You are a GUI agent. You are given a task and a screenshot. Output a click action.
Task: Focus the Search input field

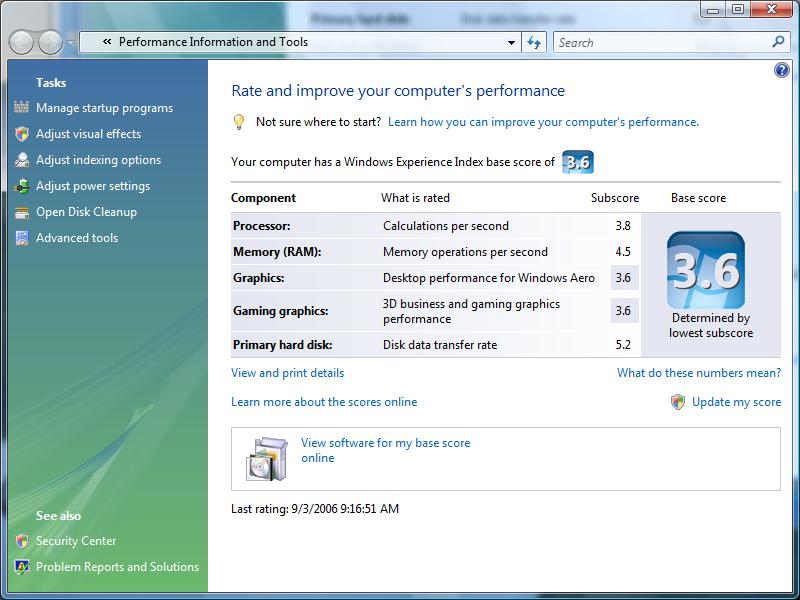tap(663, 42)
